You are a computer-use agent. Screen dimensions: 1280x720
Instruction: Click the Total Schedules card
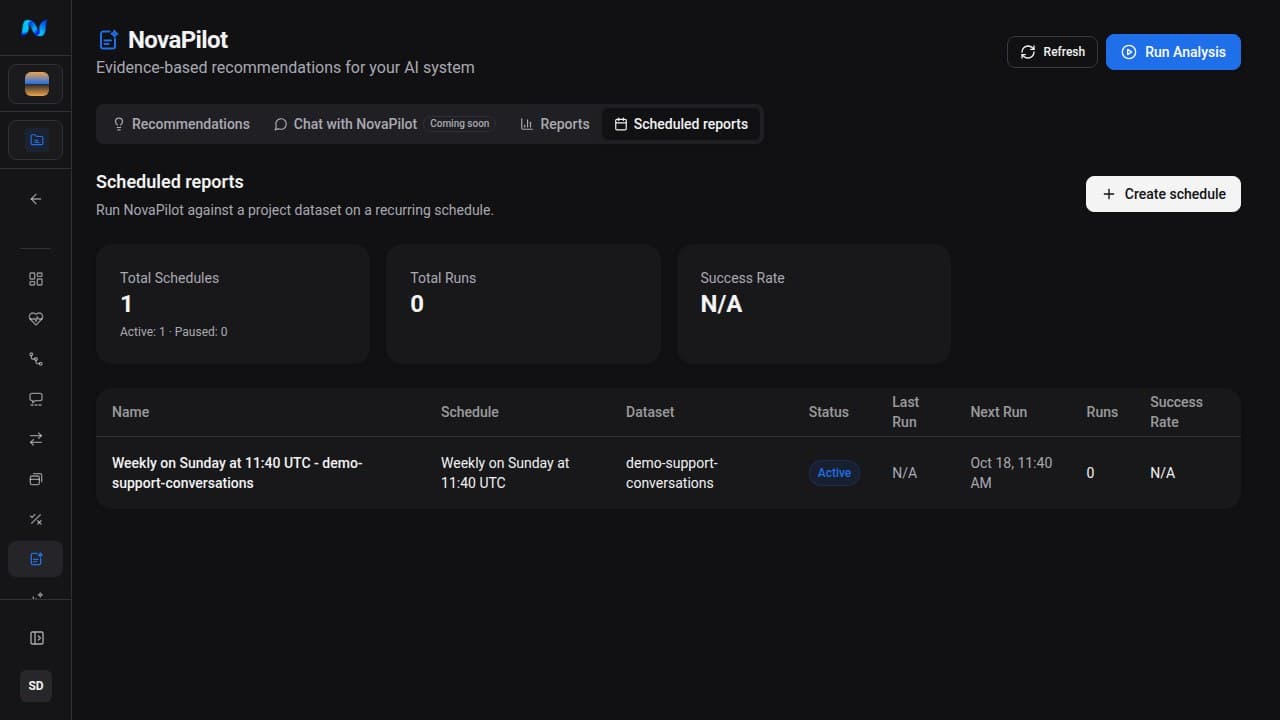[233, 304]
